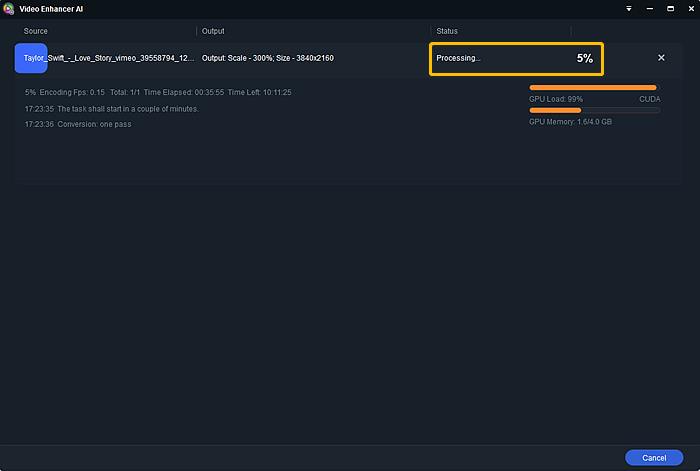
Task: Minimize the Video Enhancer AI window
Action: tap(650, 8)
